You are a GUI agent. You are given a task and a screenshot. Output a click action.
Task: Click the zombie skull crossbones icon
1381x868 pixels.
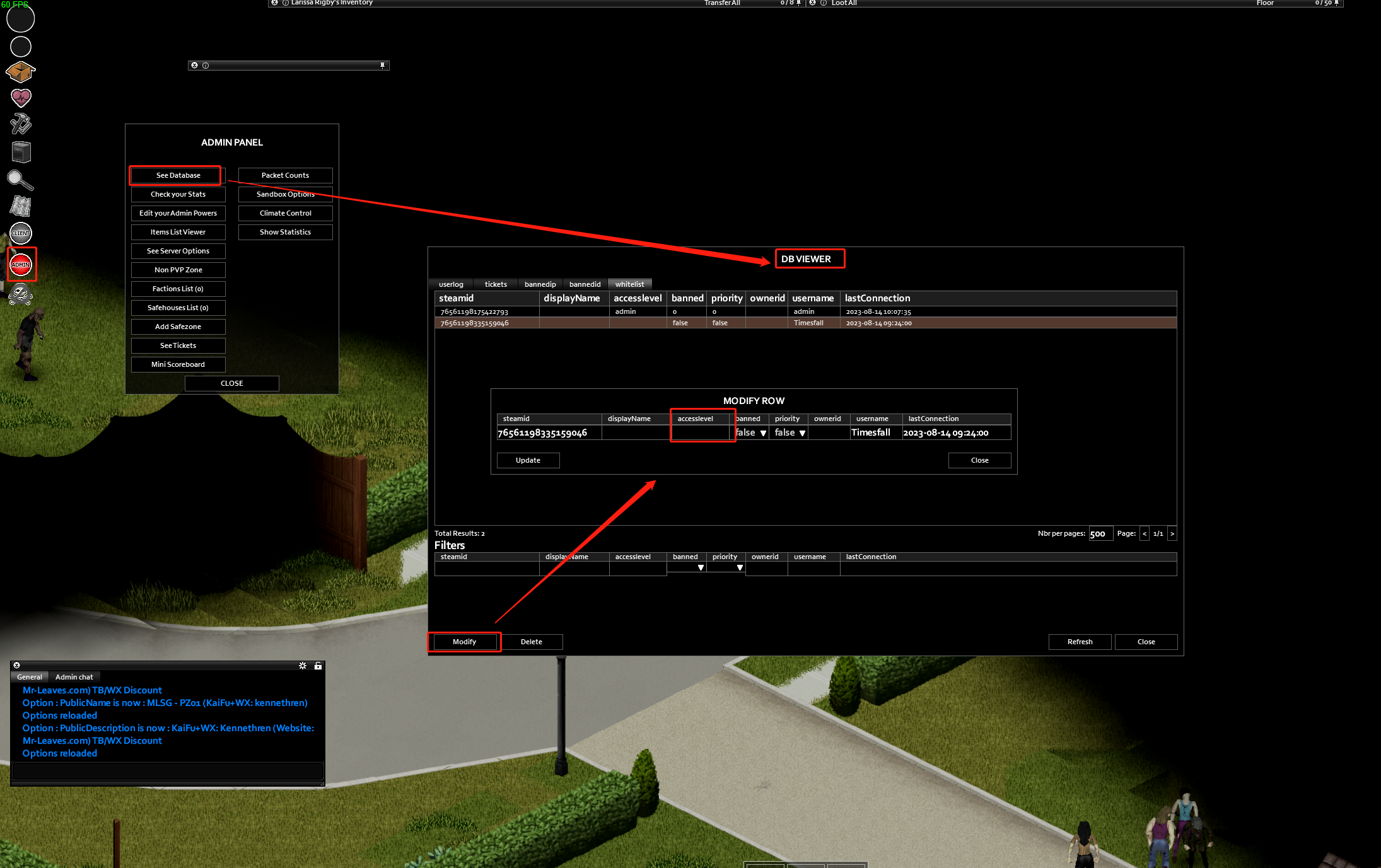[20, 294]
